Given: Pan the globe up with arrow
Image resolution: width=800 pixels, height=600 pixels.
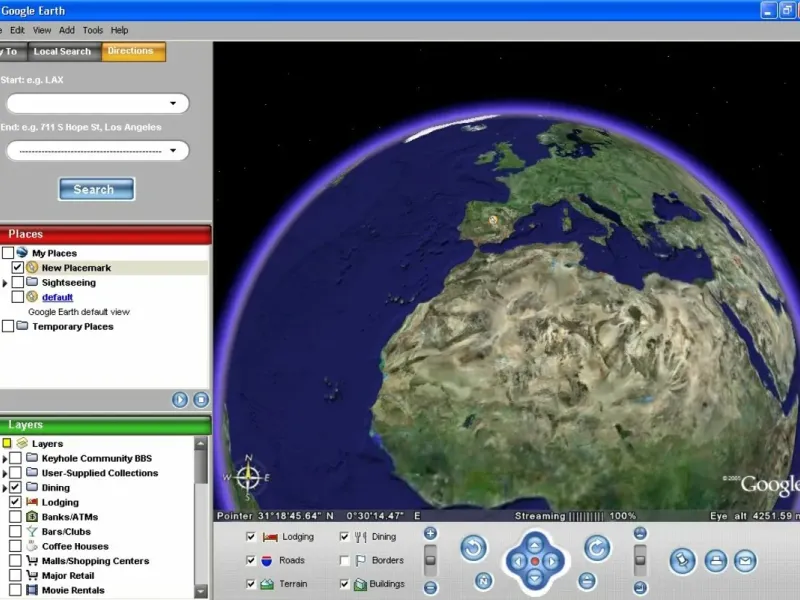Looking at the screenshot, I should [535, 544].
